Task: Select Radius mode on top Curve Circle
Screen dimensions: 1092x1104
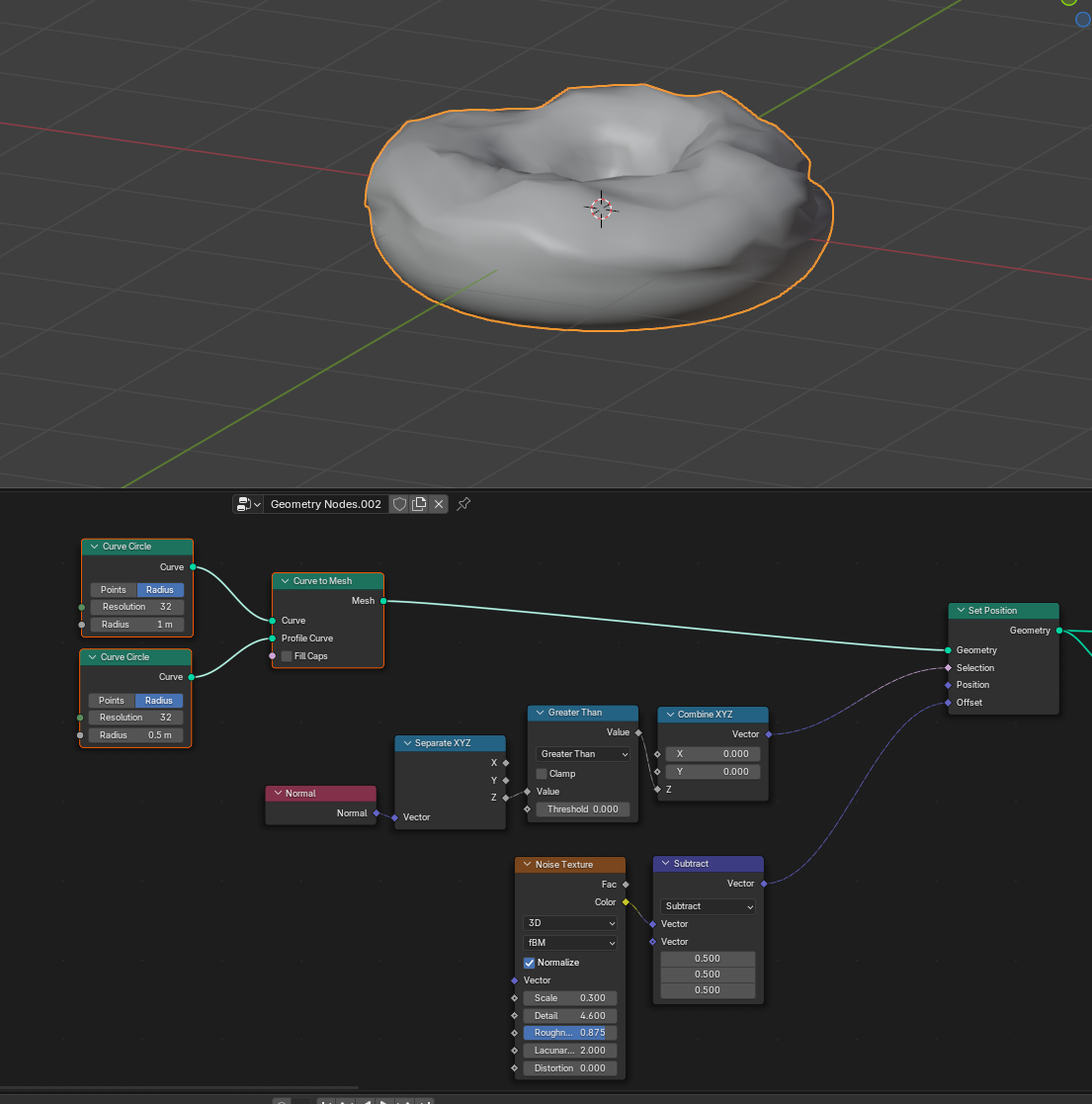Action: pyautogui.click(x=160, y=590)
